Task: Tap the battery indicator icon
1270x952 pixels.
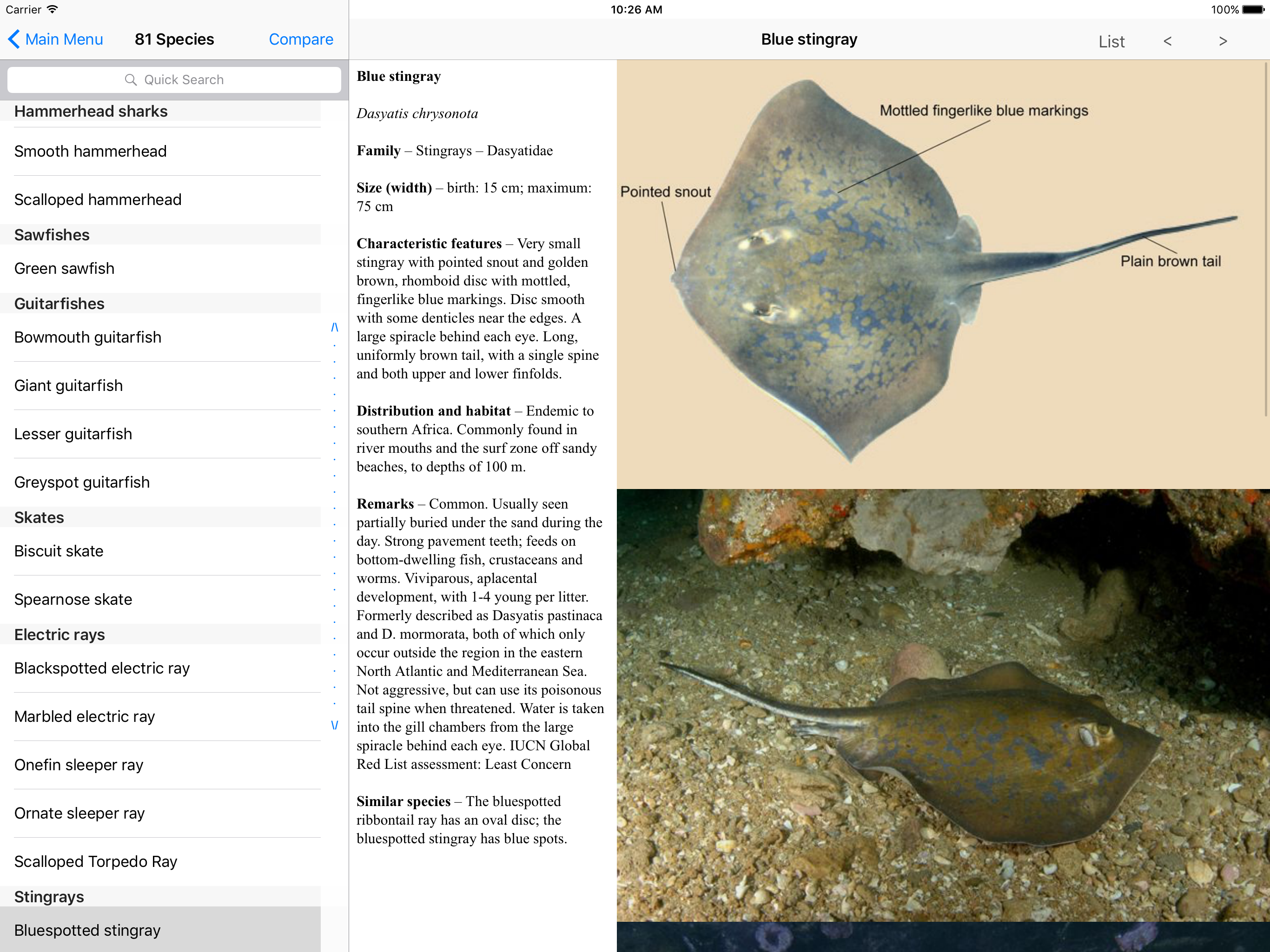Action: coord(1253,10)
